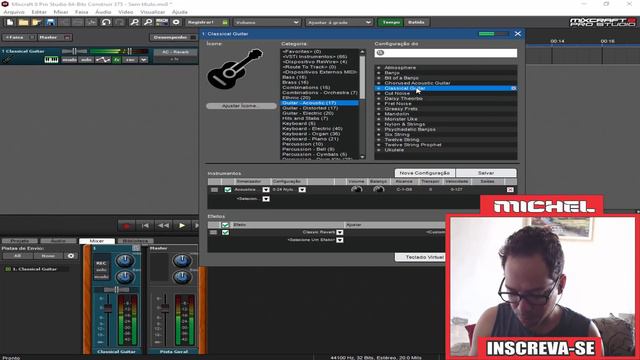
Task: Click the Rewind to Start transport button
Action: 145,225
